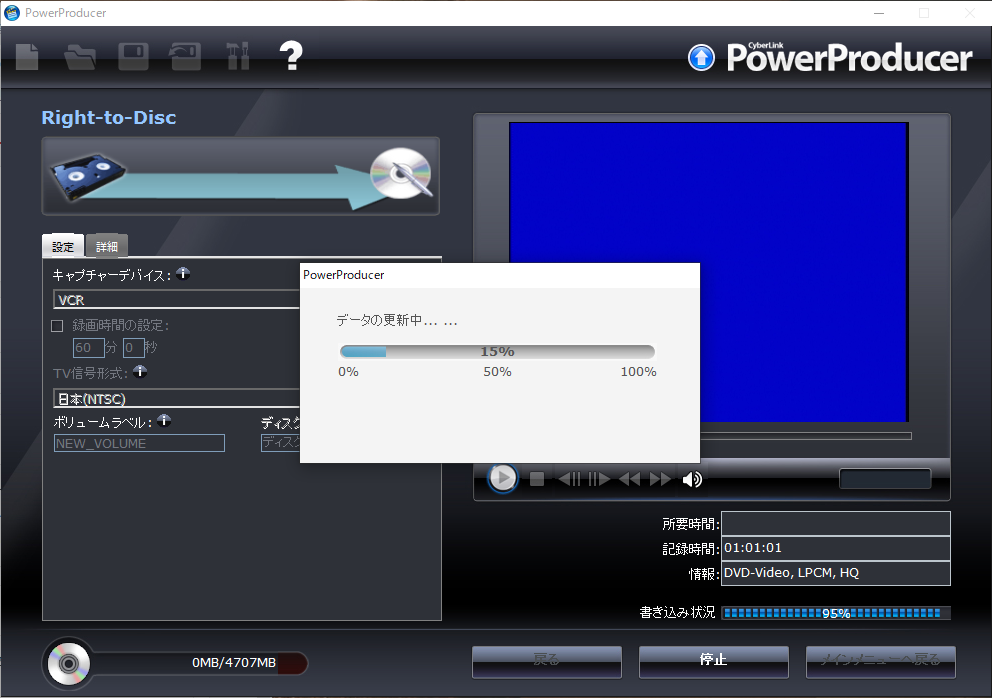The image size is (992, 698).
Task: Click the PowerProducer title bar app icon
Action: [12, 13]
